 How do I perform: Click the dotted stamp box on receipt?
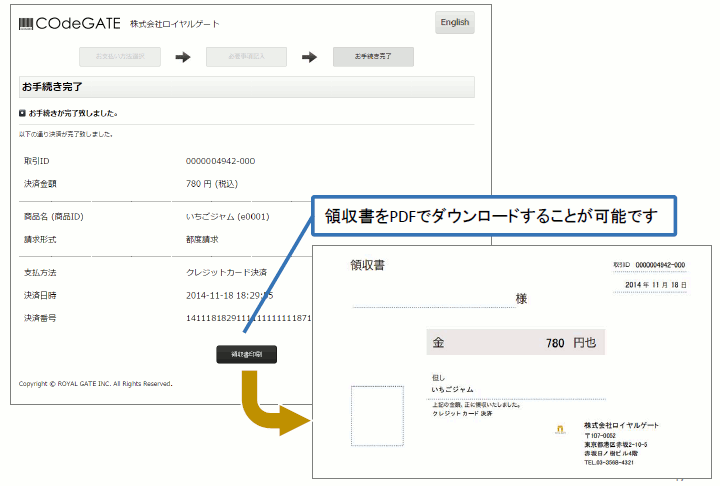tap(379, 414)
